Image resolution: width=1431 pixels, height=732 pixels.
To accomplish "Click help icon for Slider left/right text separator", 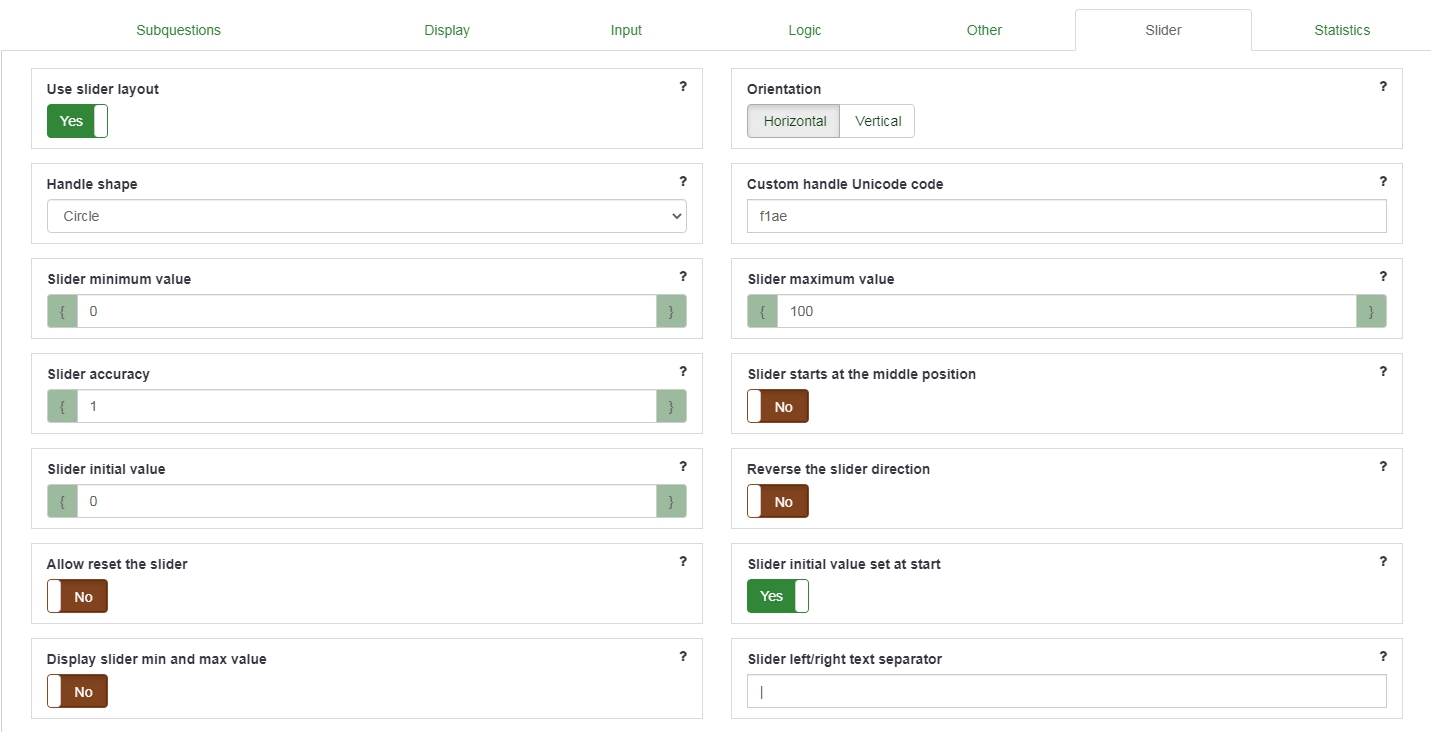I will (1383, 656).
